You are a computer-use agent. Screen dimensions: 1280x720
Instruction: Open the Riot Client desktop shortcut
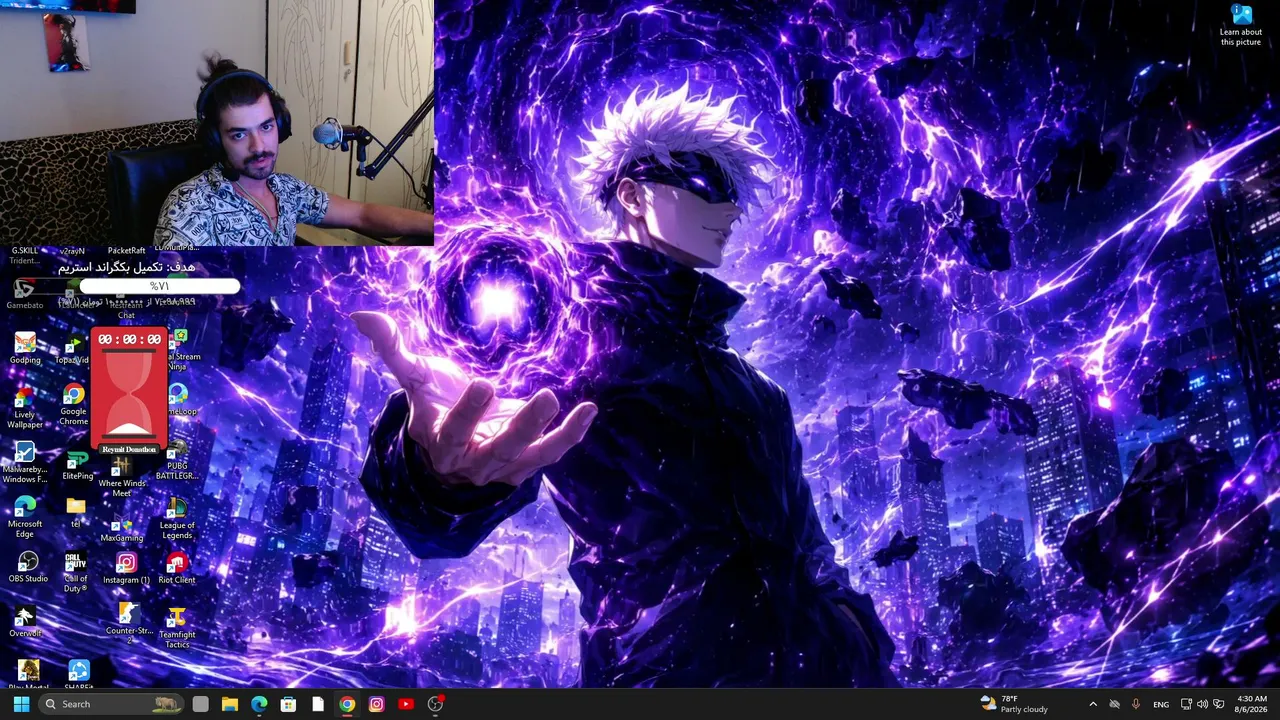(177, 568)
